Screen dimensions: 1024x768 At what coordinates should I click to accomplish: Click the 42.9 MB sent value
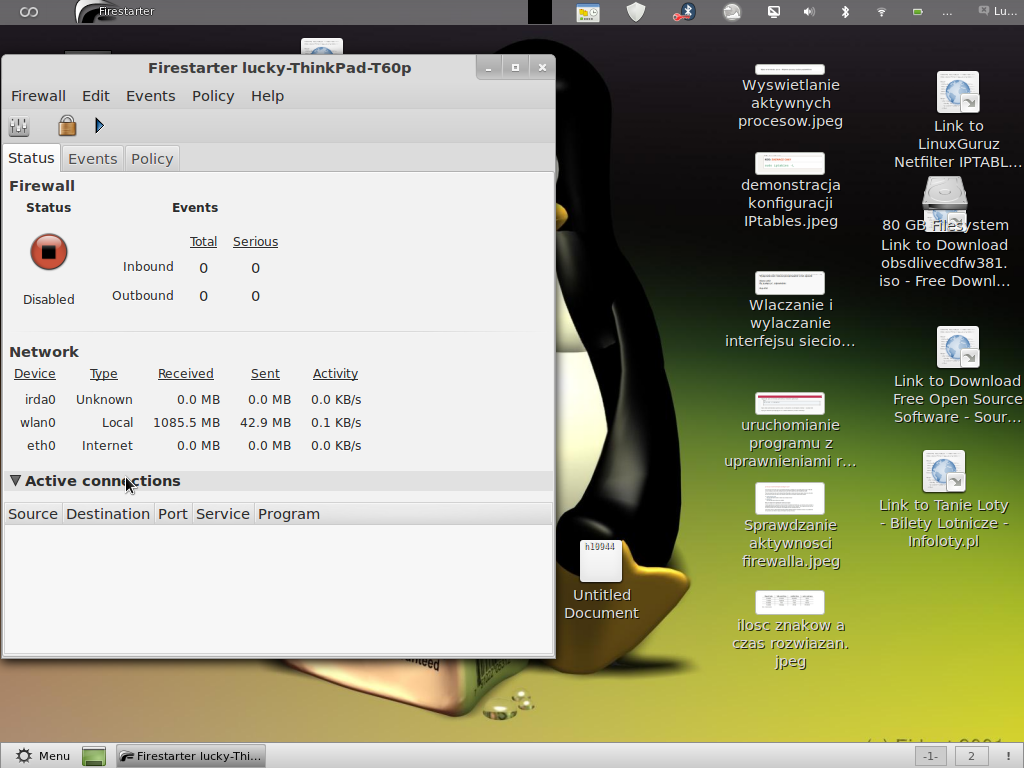click(265, 423)
